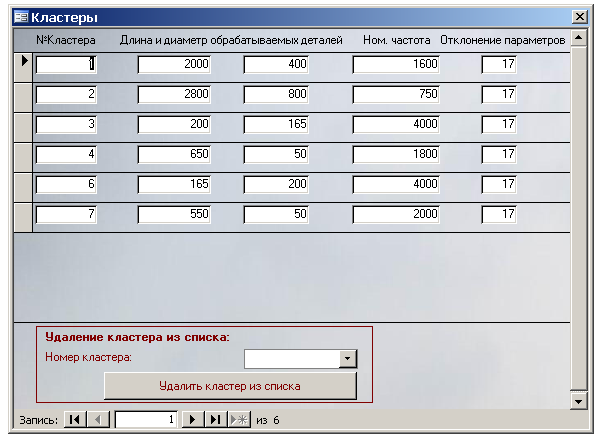This screenshot has width=600, height=442.
Task: Click length field with value 2800
Action: tap(174, 94)
